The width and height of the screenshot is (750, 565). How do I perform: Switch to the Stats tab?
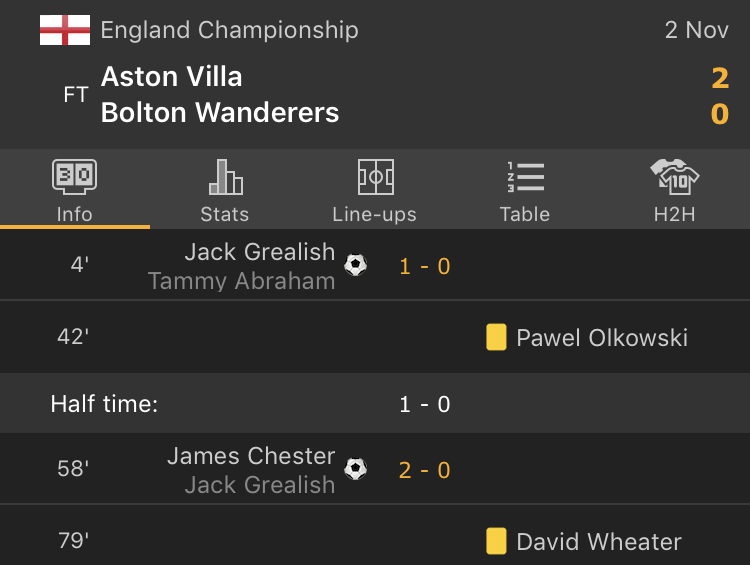225,213
